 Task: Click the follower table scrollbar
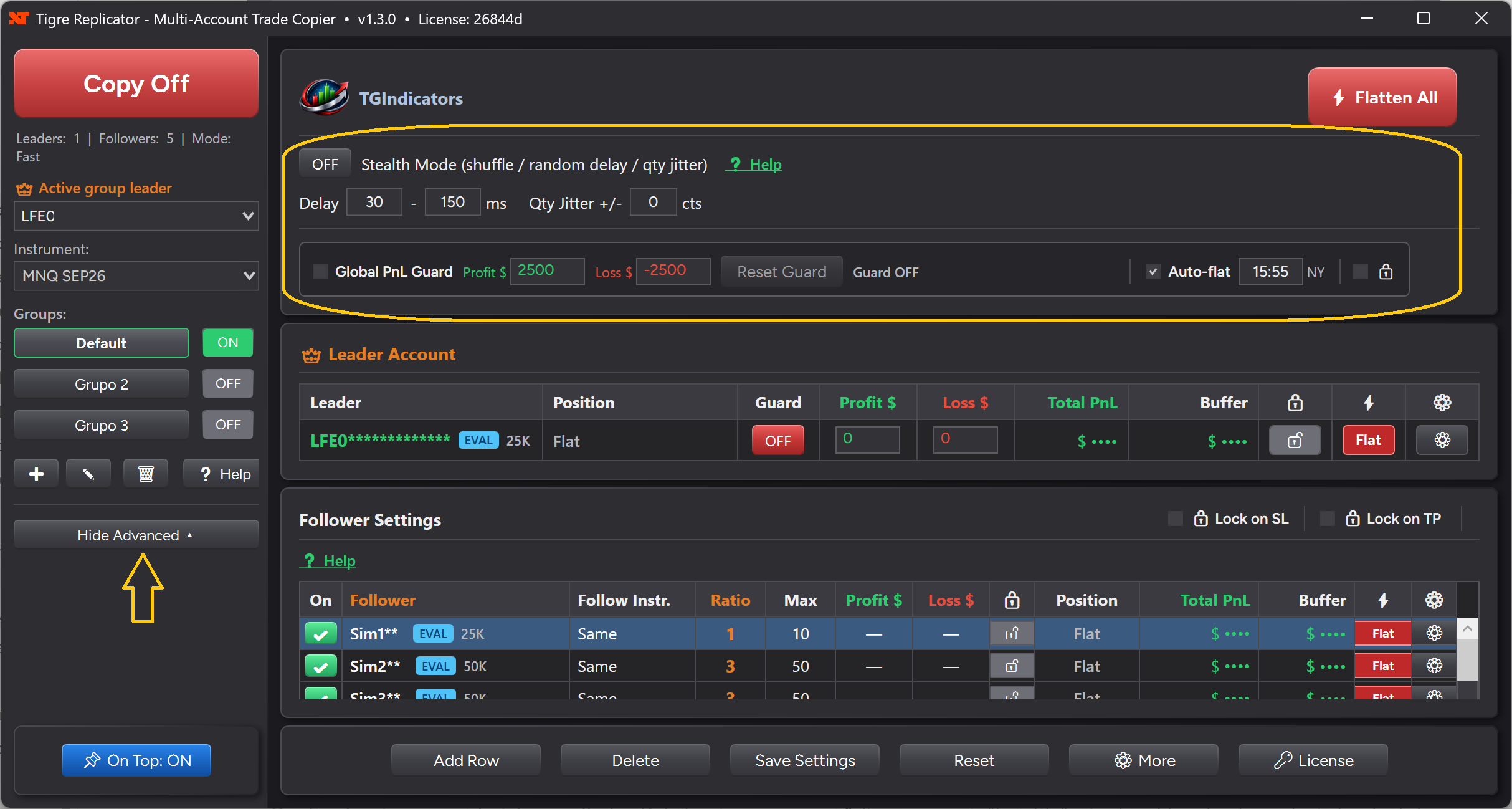pyautogui.click(x=1467, y=658)
